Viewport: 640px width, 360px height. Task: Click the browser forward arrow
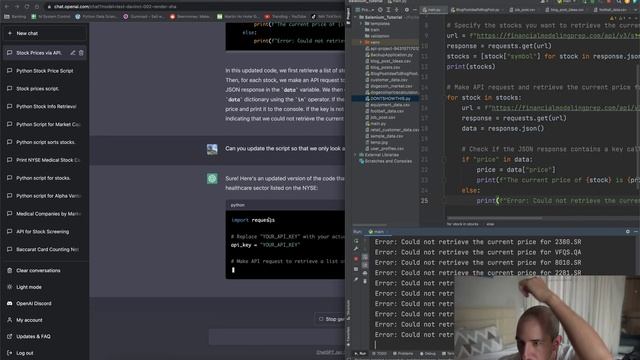click(17, 7)
